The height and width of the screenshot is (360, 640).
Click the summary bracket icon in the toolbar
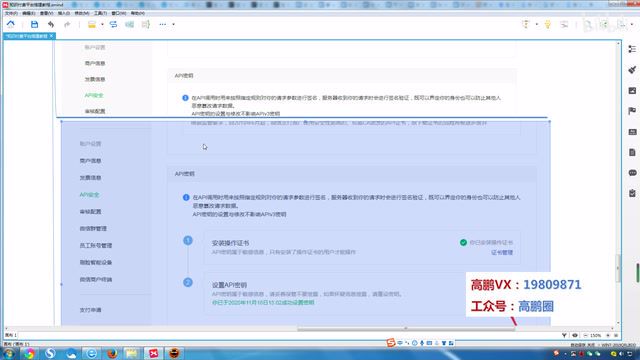(146, 24)
